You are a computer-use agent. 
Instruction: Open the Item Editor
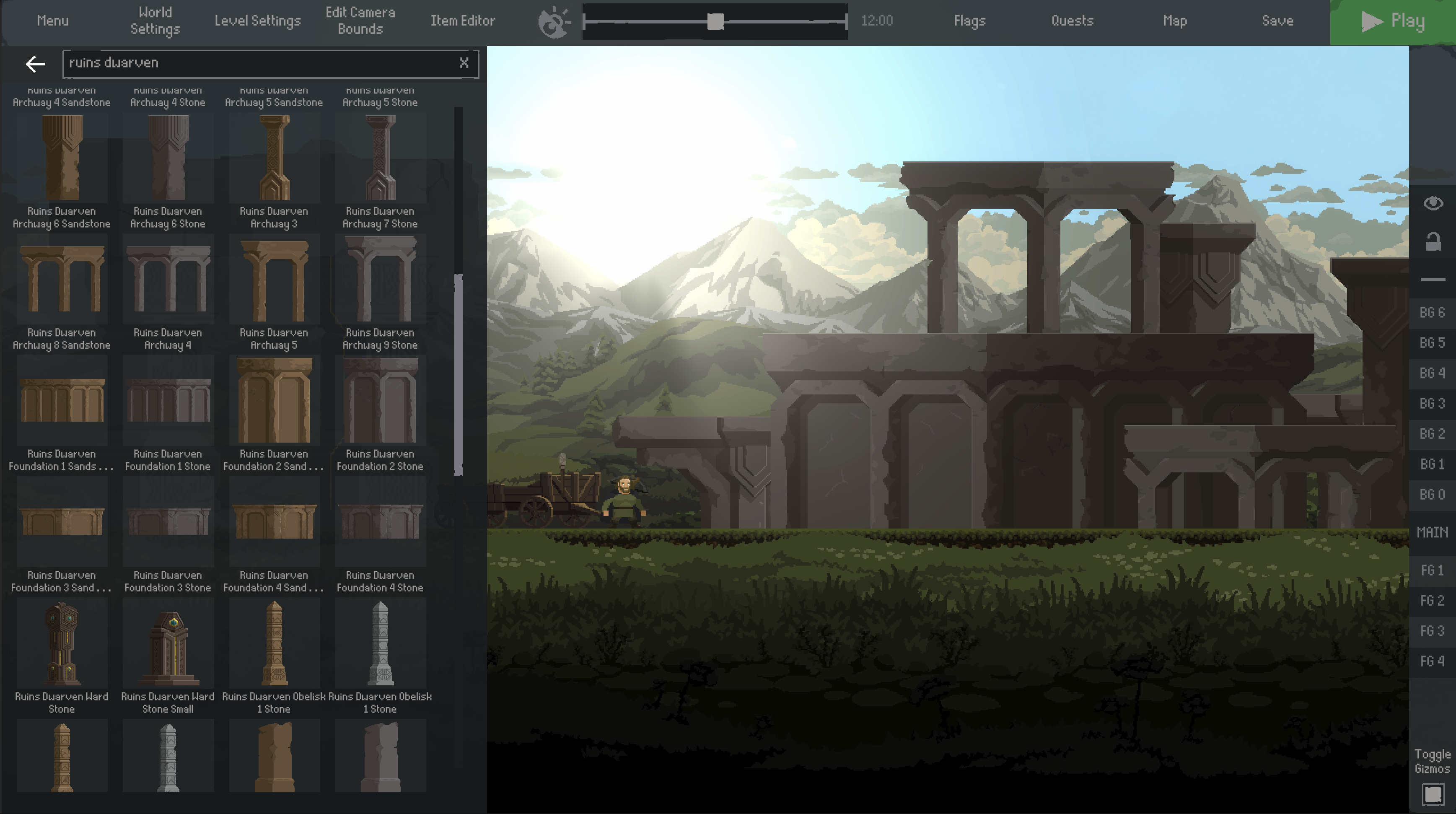(462, 21)
